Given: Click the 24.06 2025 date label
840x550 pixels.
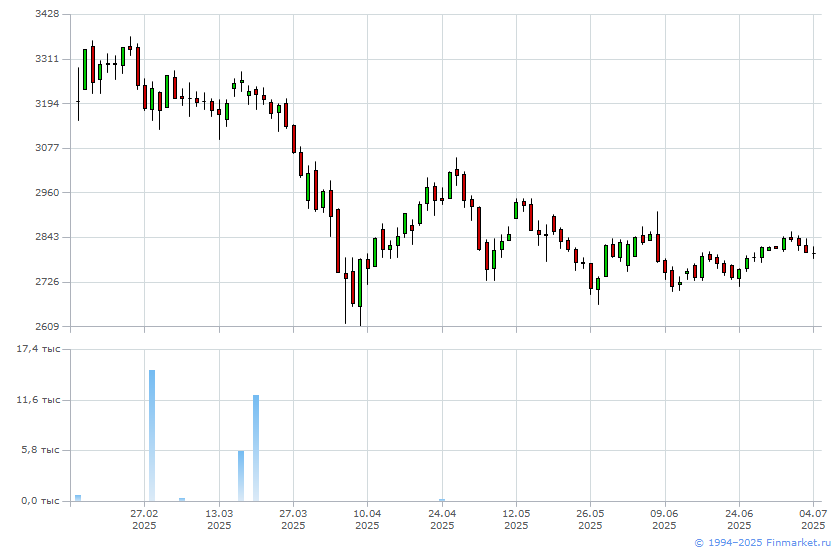Looking at the screenshot, I should point(739,519).
